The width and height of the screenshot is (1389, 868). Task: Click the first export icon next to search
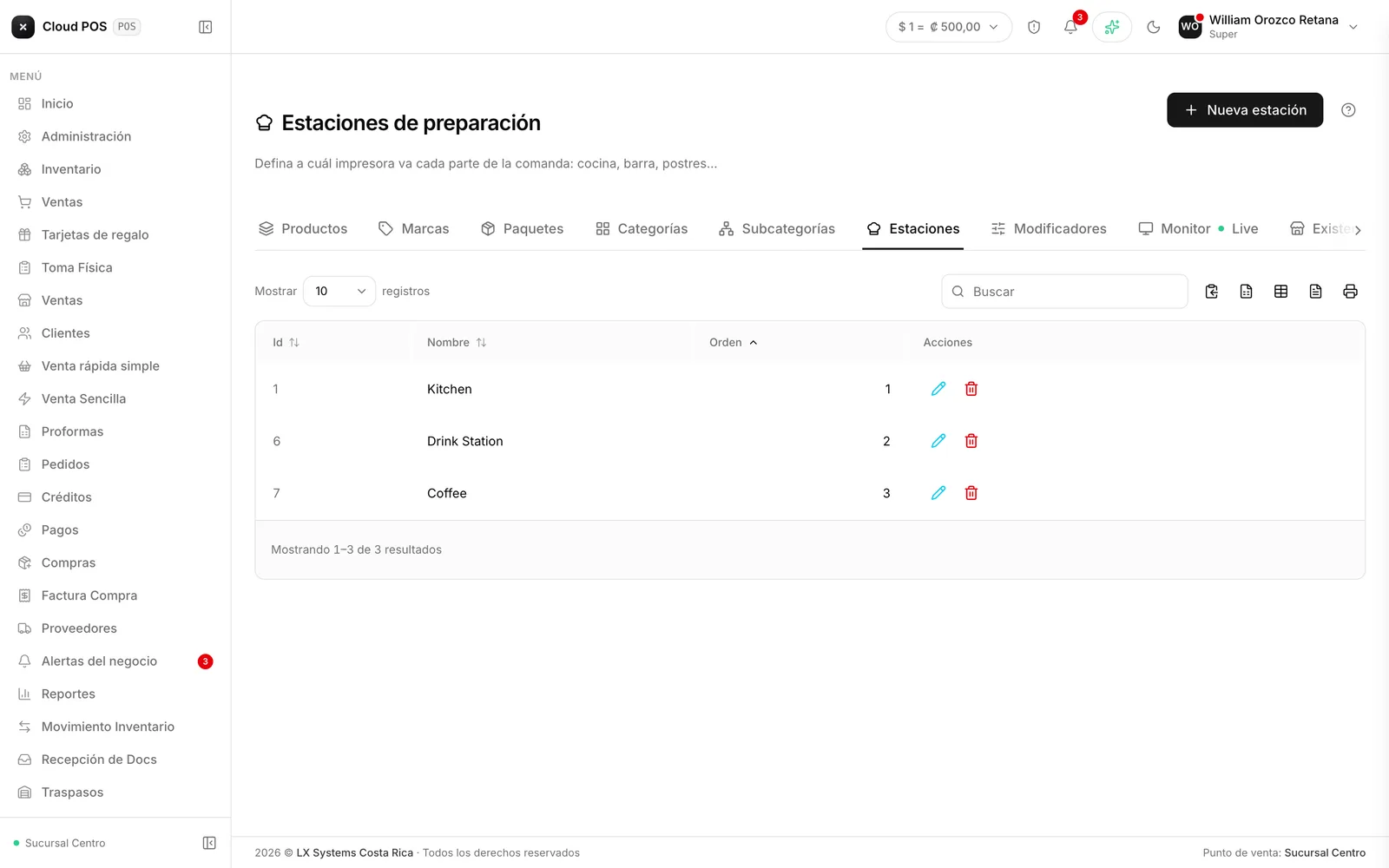[x=1212, y=292]
